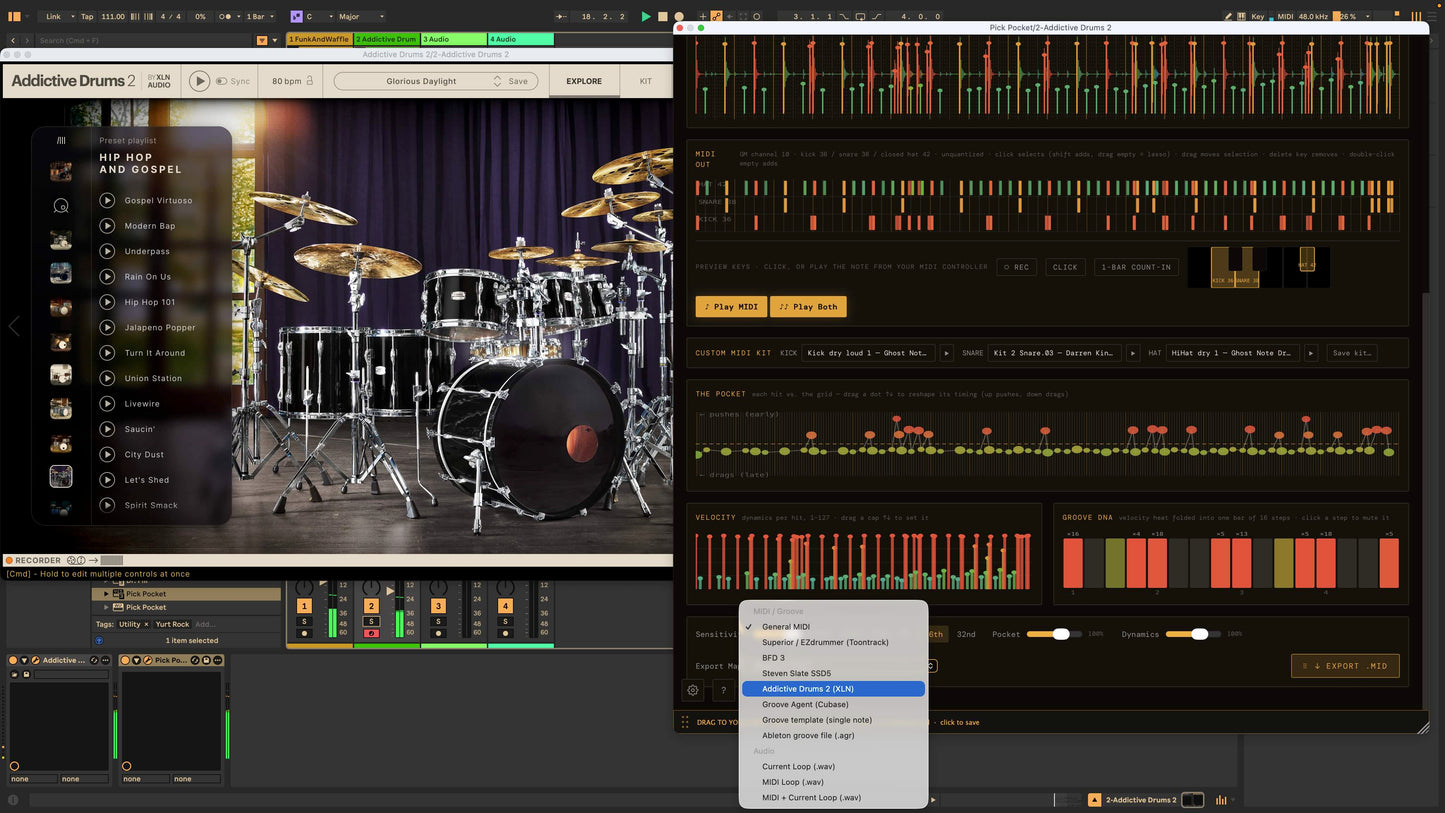Click the Play MIDI button
This screenshot has width=1445, height=813.
pyautogui.click(x=731, y=307)
